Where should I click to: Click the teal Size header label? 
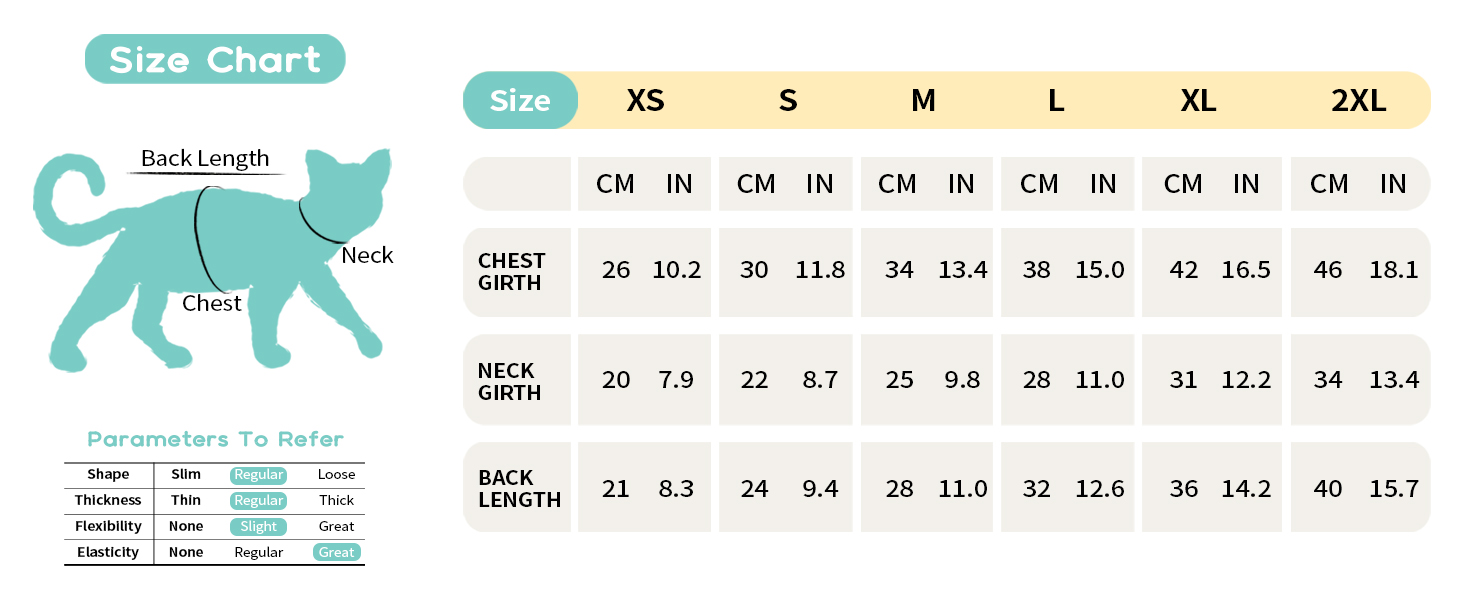click(x=520, y=100)
